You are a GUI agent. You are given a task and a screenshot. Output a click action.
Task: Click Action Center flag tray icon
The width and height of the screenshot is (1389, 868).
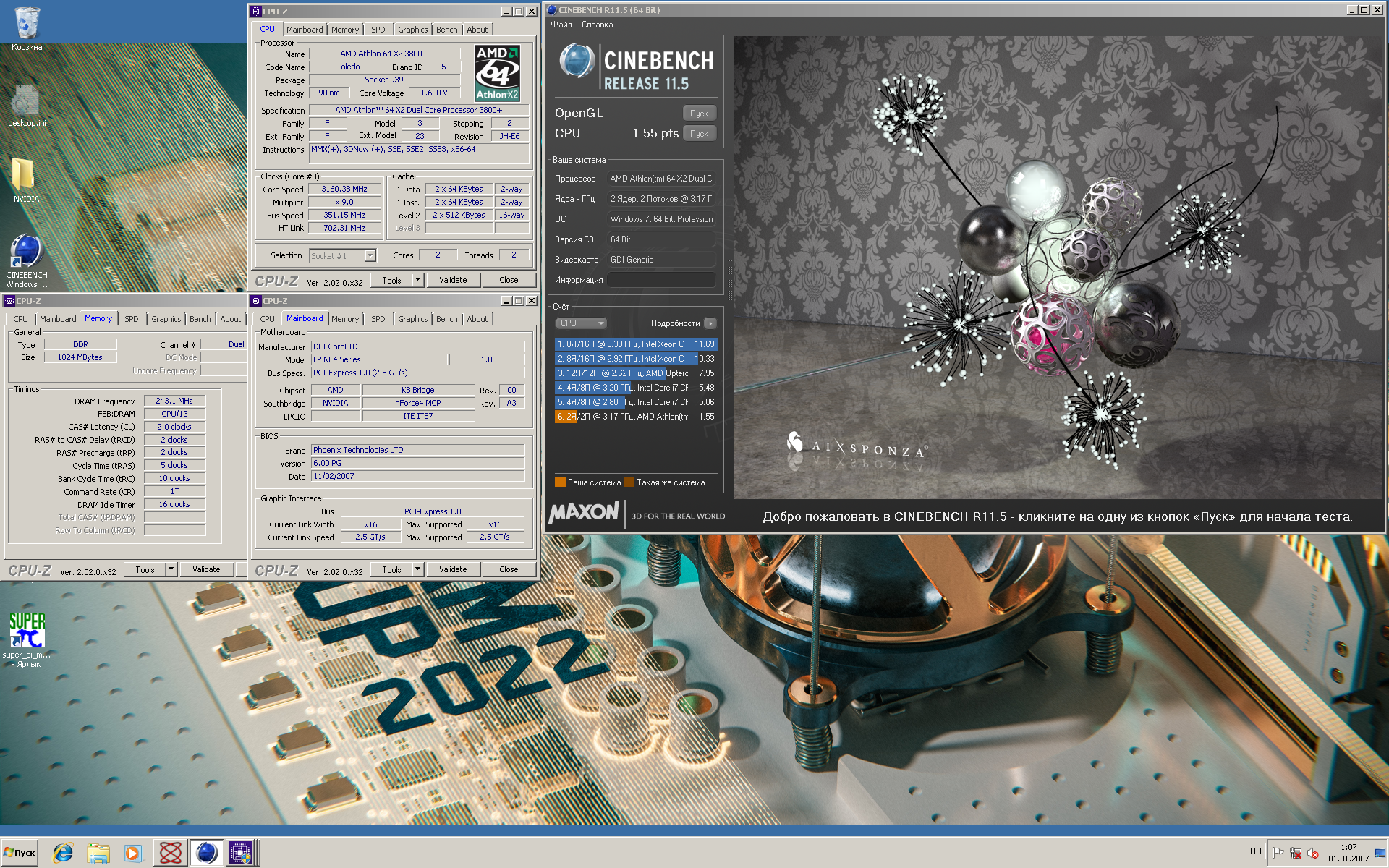click(1278, 853)
